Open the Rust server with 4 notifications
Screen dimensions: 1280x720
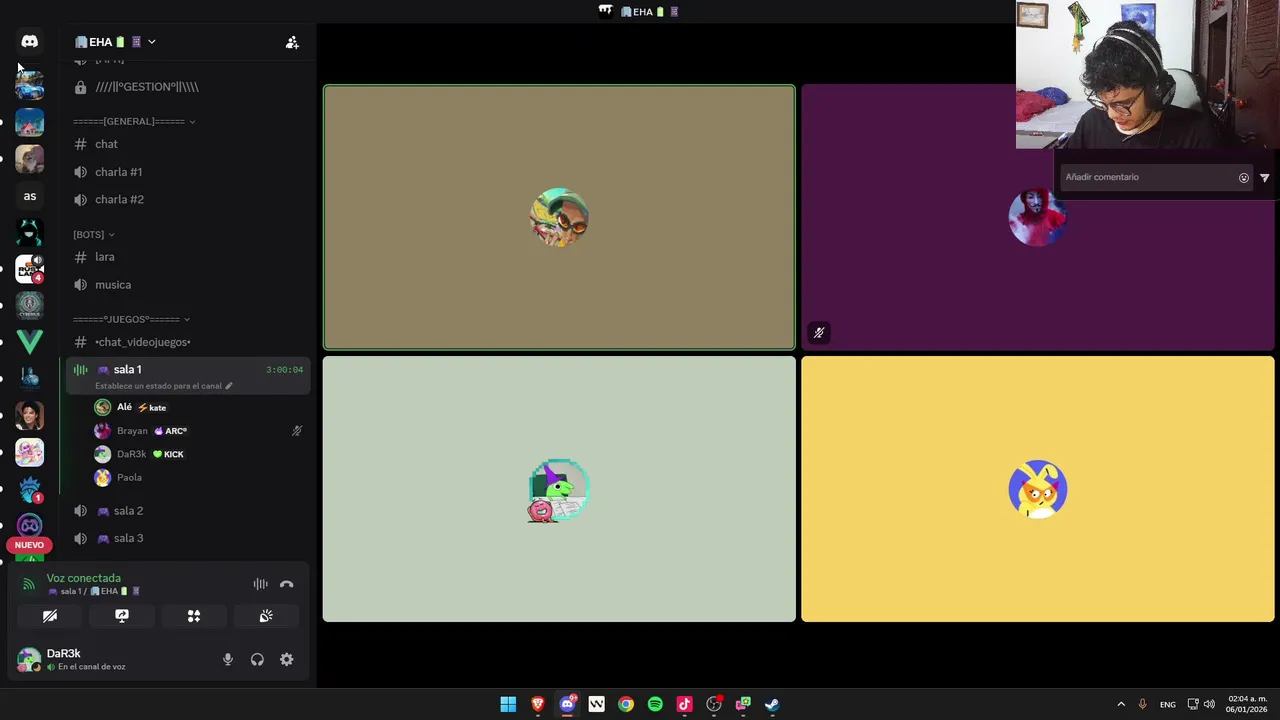point(29,269)
